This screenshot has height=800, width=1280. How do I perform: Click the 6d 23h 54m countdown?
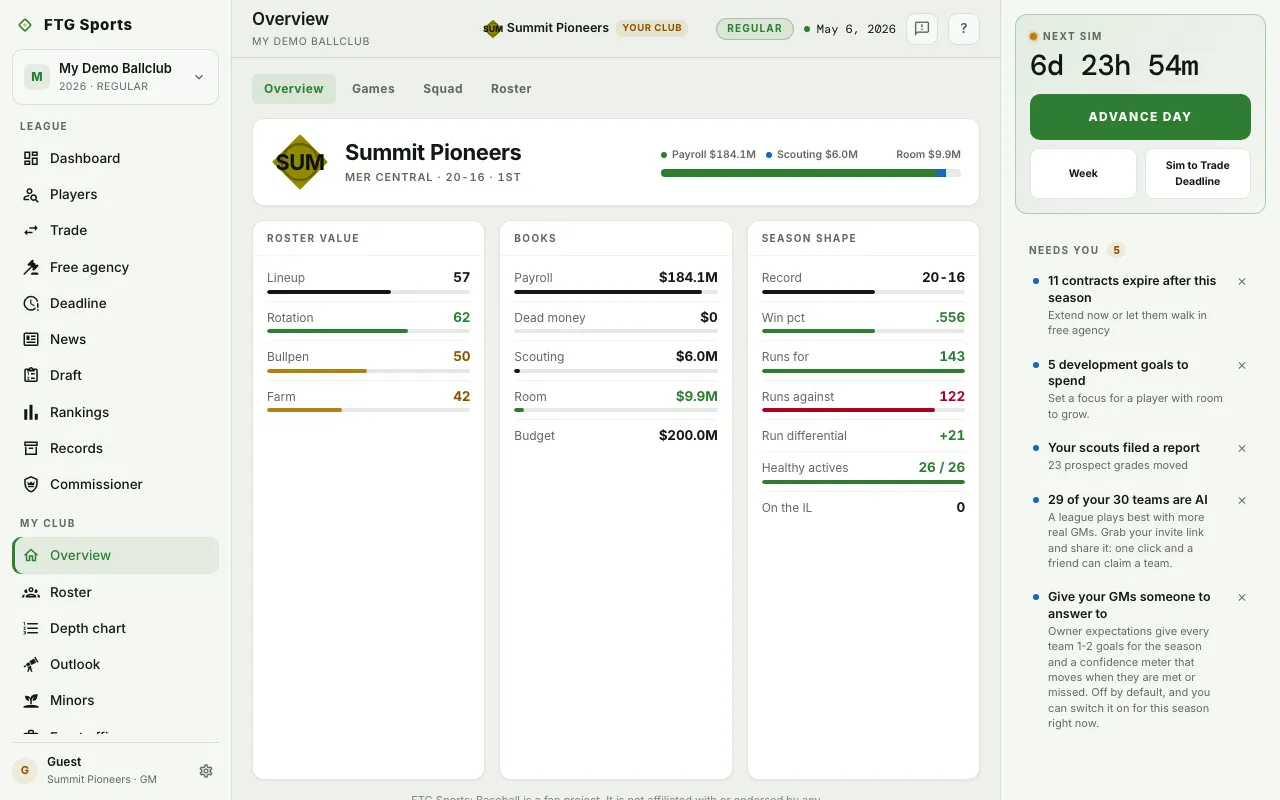1114,66
